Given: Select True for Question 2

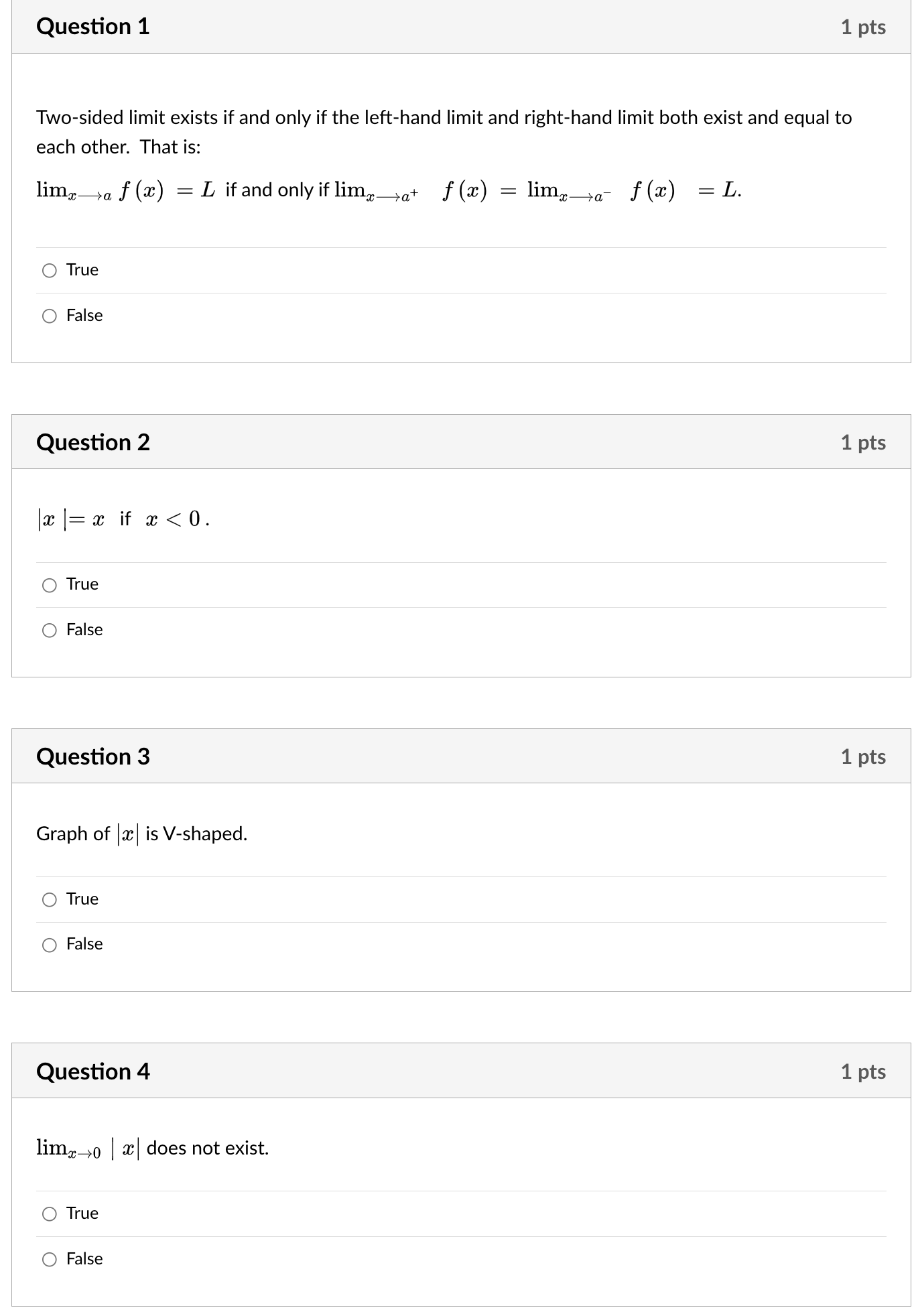Looking at the screenshot, I should [50, 584].
